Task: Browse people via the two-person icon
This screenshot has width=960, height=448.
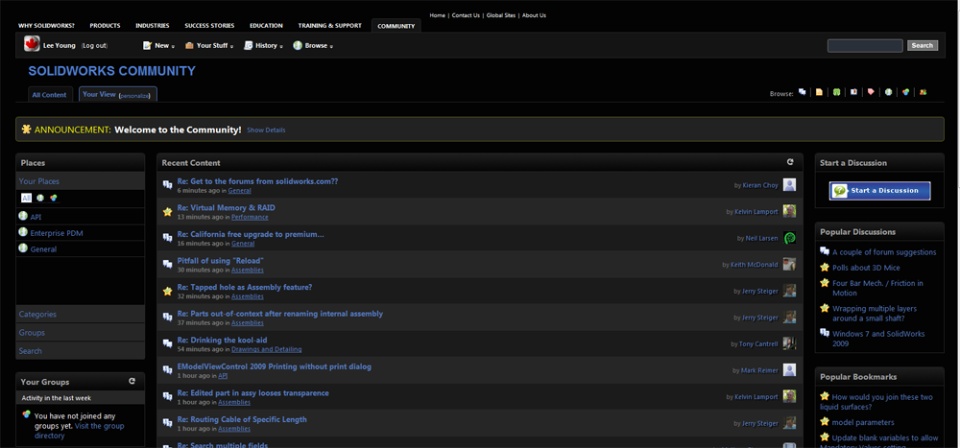Action: (x=923, y=92)
